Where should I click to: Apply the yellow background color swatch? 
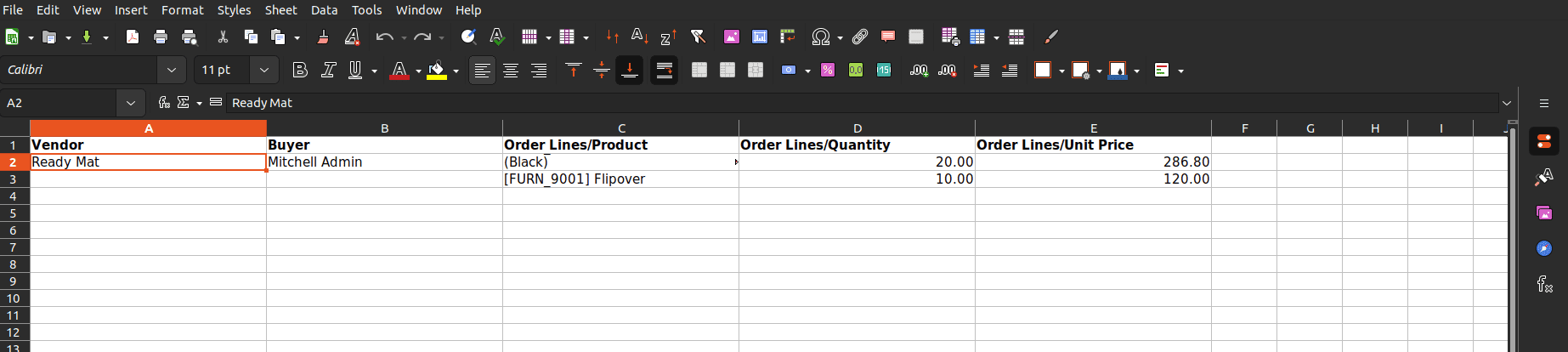(437, 70)
